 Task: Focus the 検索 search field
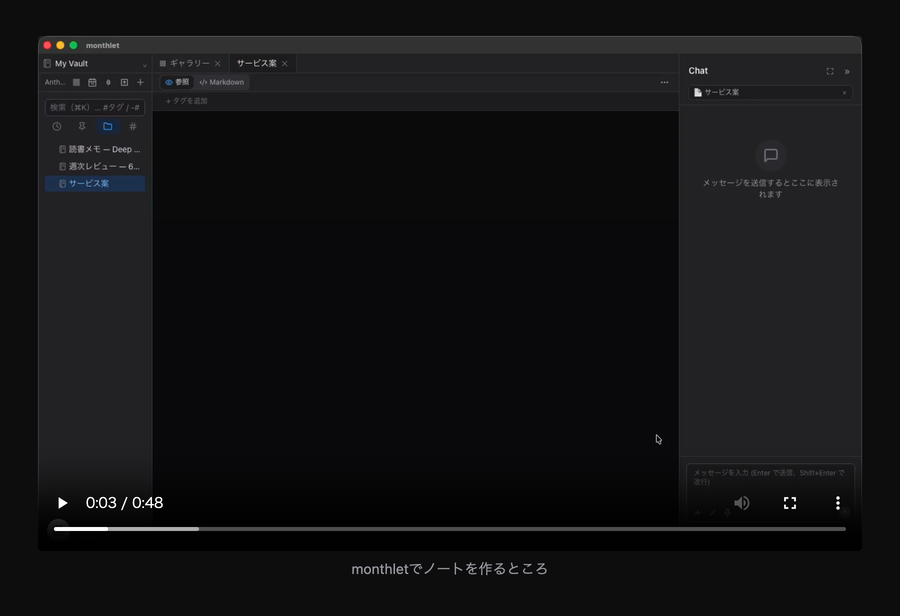coord(95,107)
